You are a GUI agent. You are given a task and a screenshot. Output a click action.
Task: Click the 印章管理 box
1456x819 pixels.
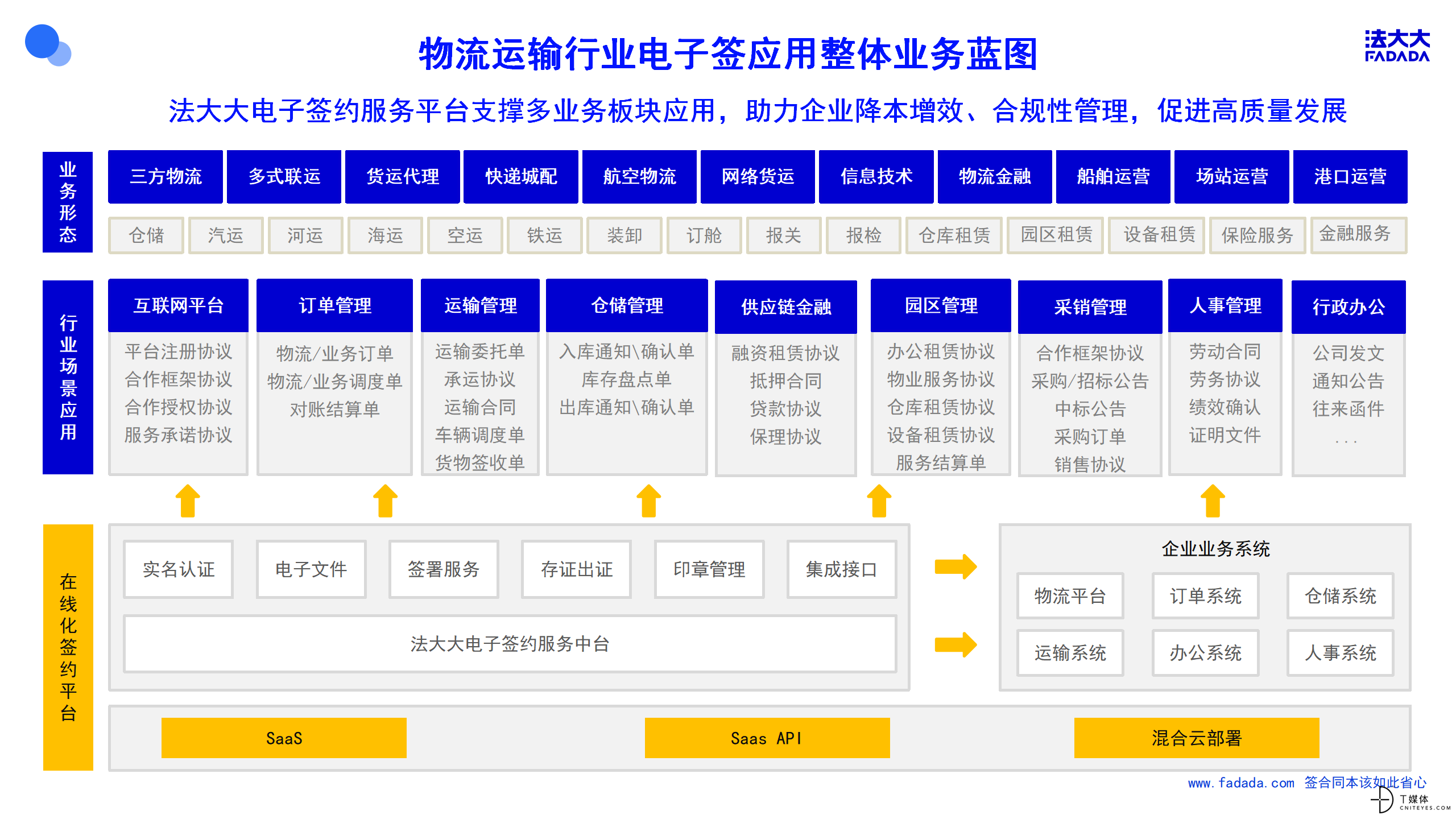[x=709, y=569]
